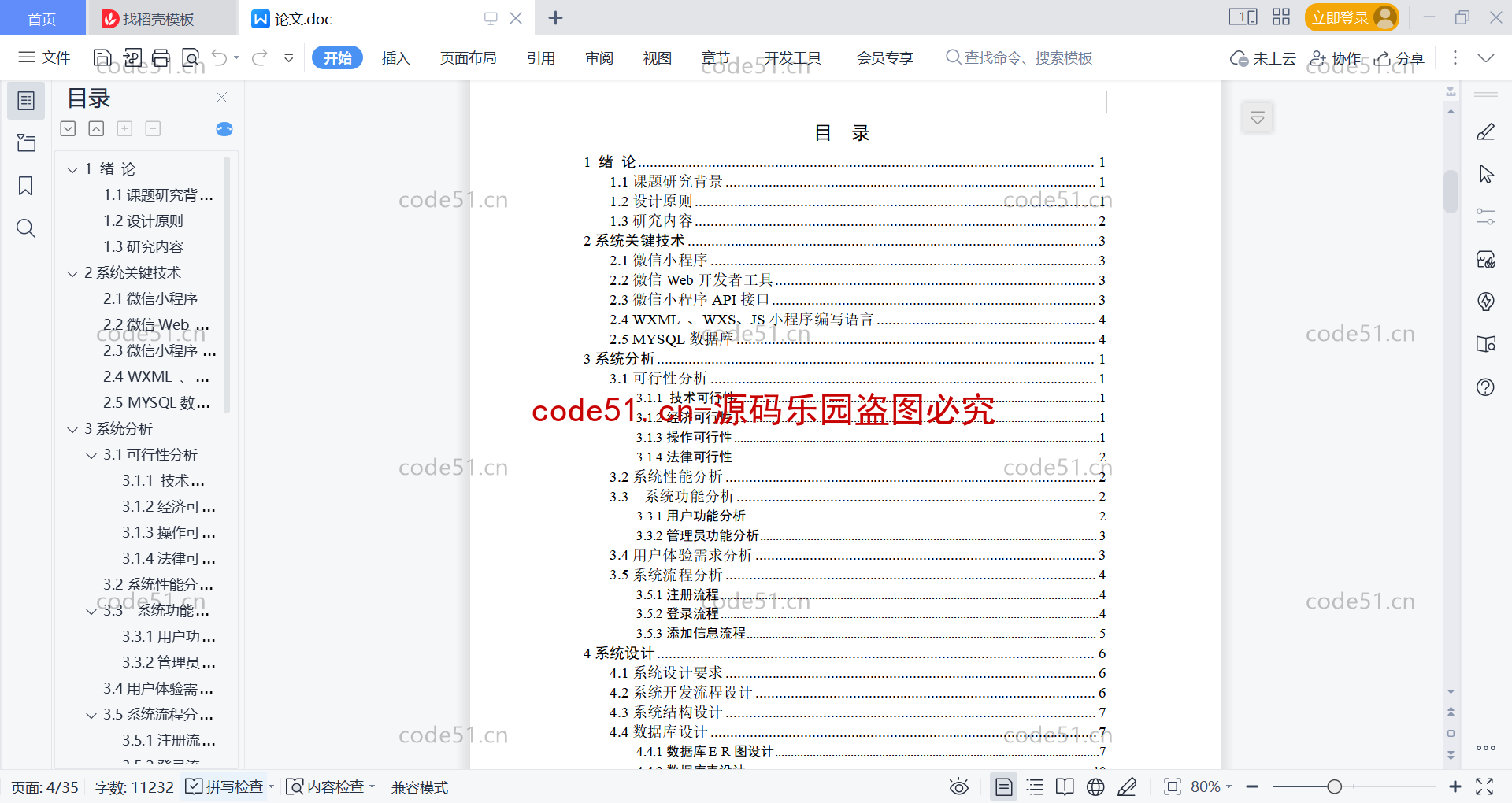The height and width of the screenshot is (803, 1512).
Task: Toggle 拼写检查 spell check
Action: pyautogui.click(x=225, y=786)
